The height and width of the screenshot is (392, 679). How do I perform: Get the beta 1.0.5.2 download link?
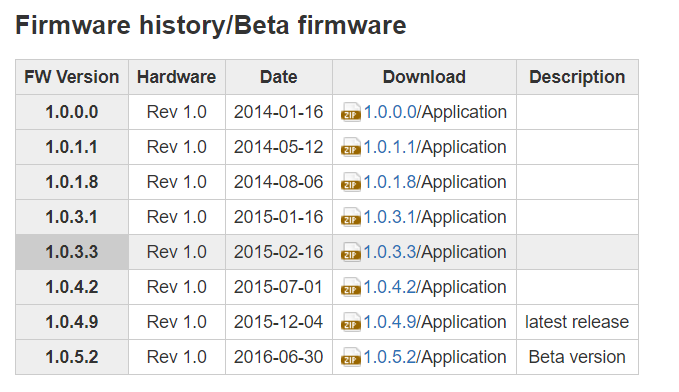[390, 358]
